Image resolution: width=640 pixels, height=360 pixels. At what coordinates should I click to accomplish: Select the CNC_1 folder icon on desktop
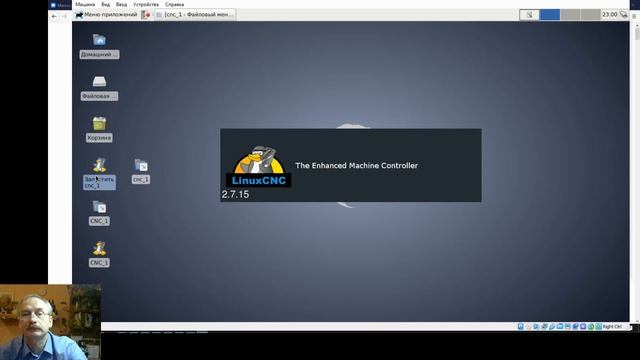click(99, 213)
